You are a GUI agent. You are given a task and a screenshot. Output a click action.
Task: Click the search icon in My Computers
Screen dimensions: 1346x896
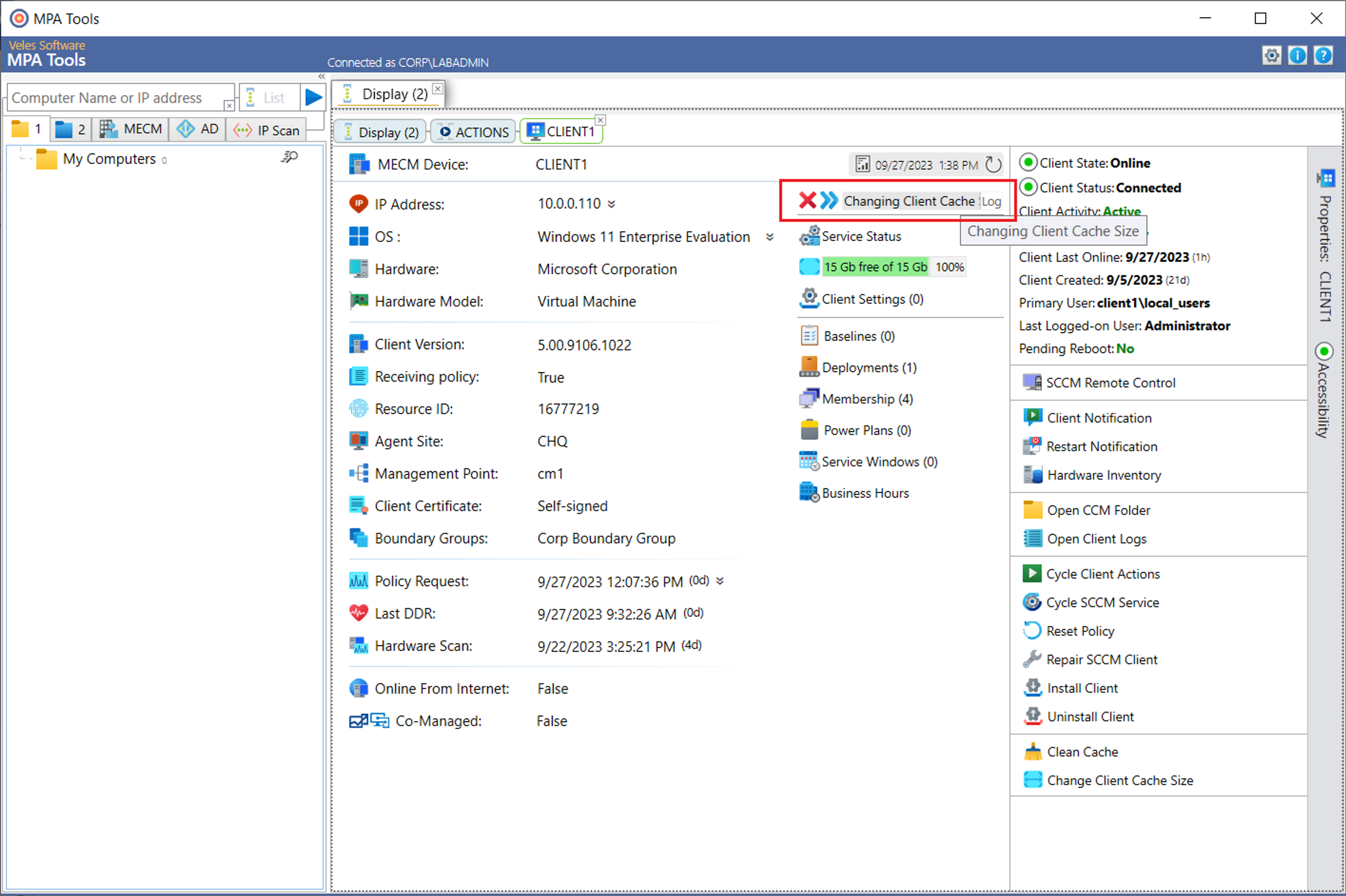(x=290, y=157)
